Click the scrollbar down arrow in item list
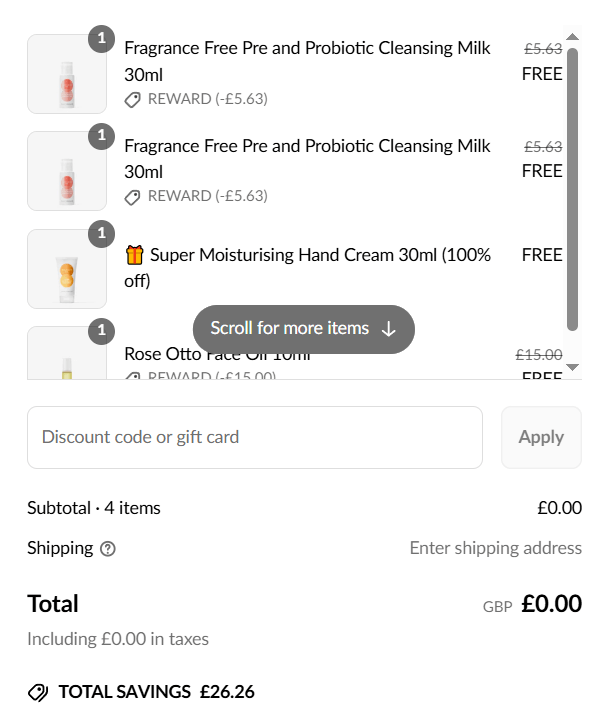The width and height of the screenshot is (613, 722). coord(572,367)
